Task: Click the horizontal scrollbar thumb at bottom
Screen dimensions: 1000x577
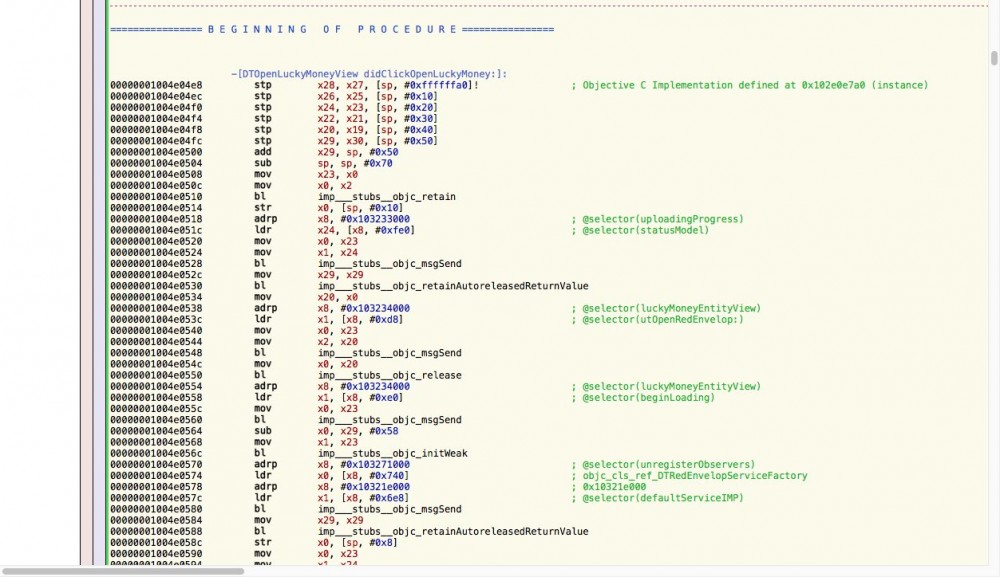Action: tap(123, 571)
